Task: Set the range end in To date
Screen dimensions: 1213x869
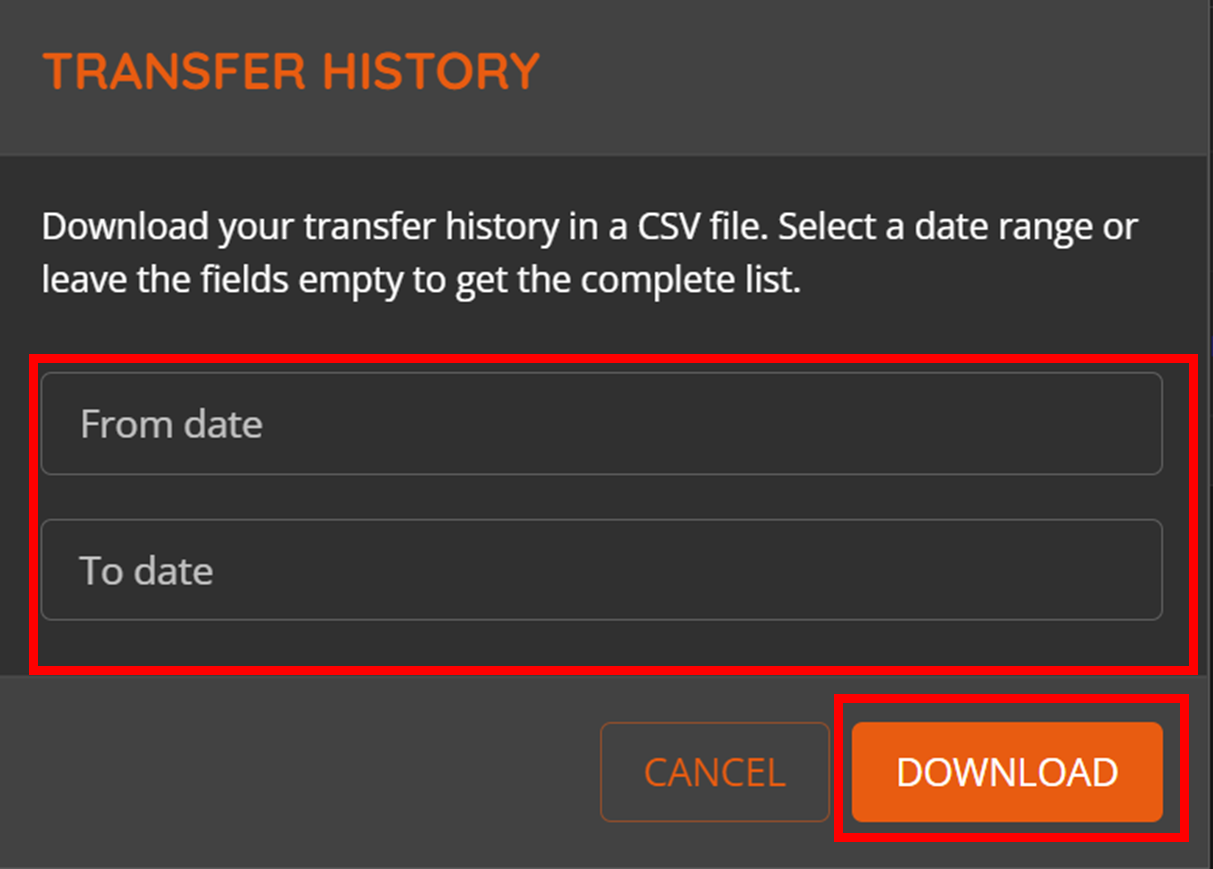Action: (x=601, y=570)
